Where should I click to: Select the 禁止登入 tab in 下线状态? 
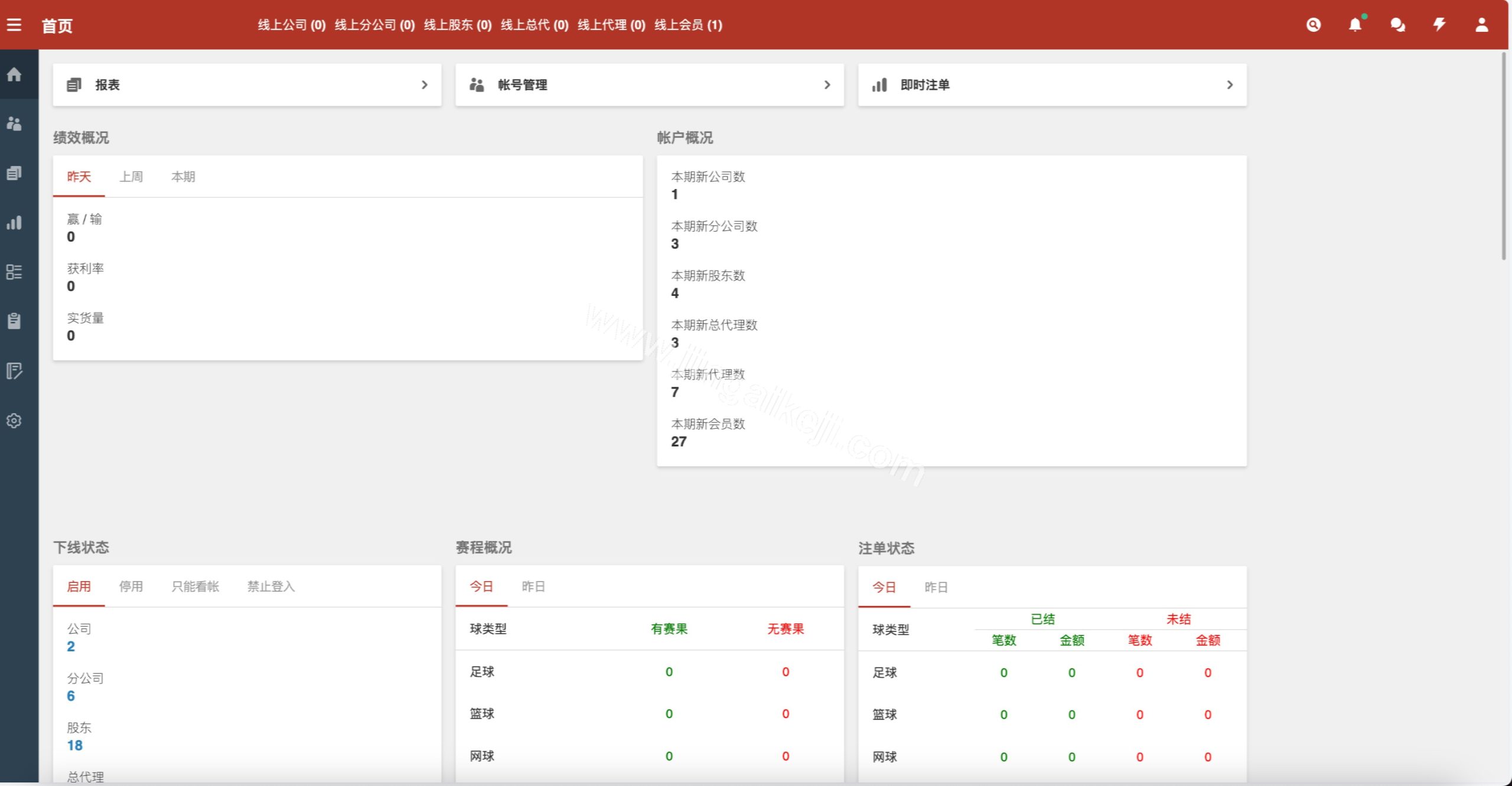tap(271, 586)
